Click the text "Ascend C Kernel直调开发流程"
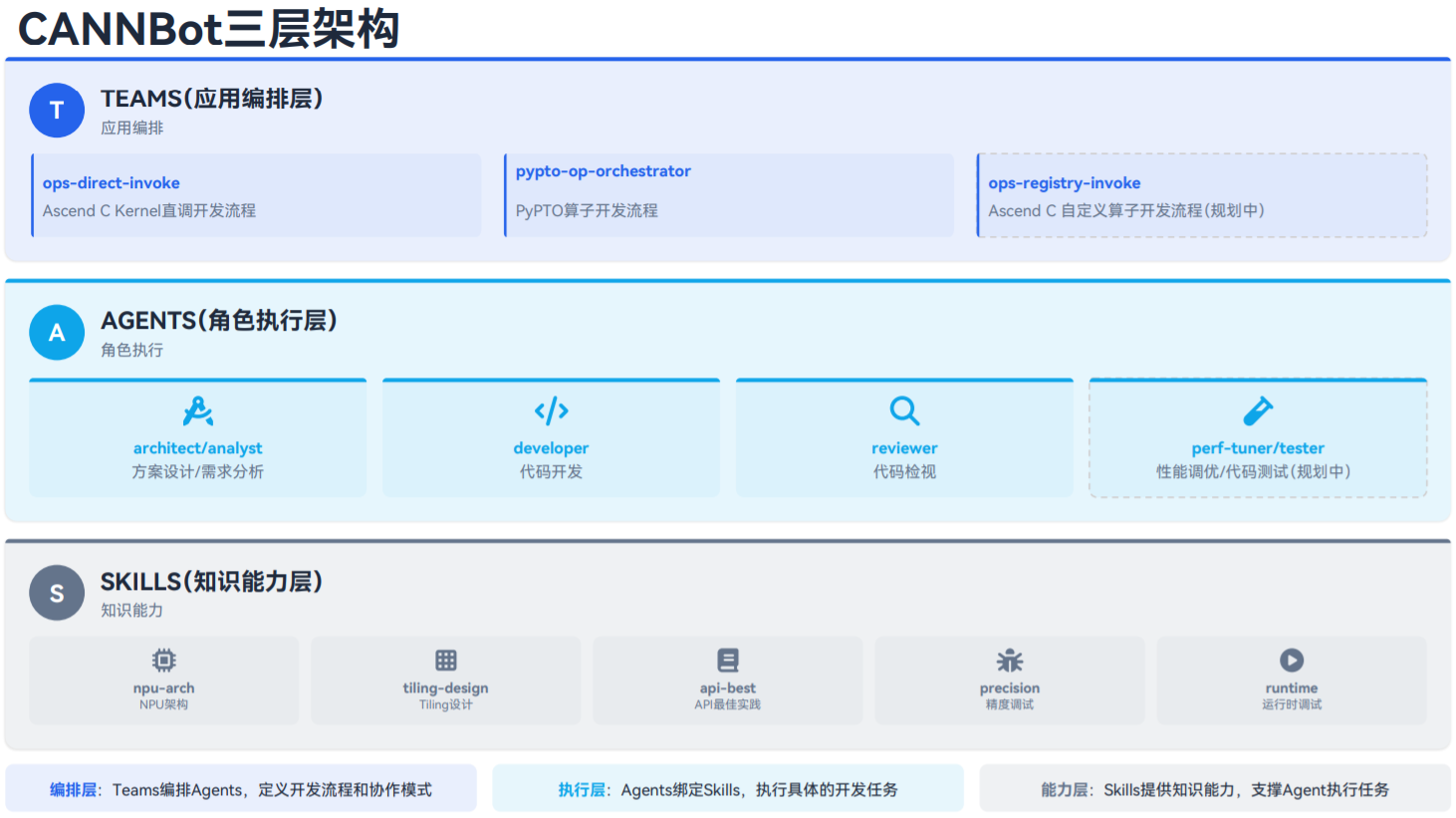The width and height of the screenshot is (1456, 818). click(149, 211)
